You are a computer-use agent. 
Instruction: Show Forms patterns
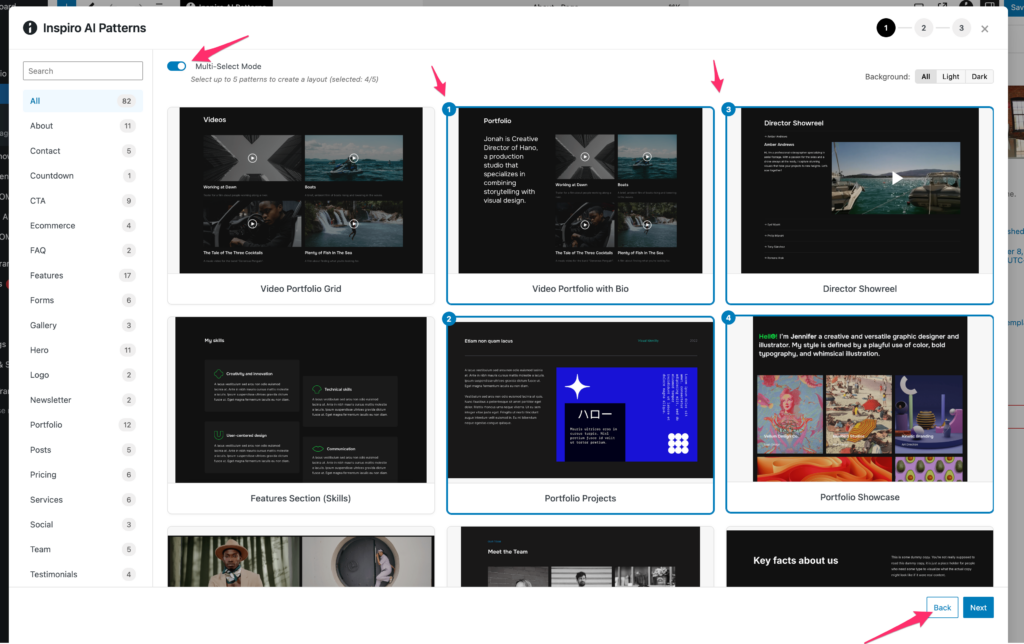[83, 300]
